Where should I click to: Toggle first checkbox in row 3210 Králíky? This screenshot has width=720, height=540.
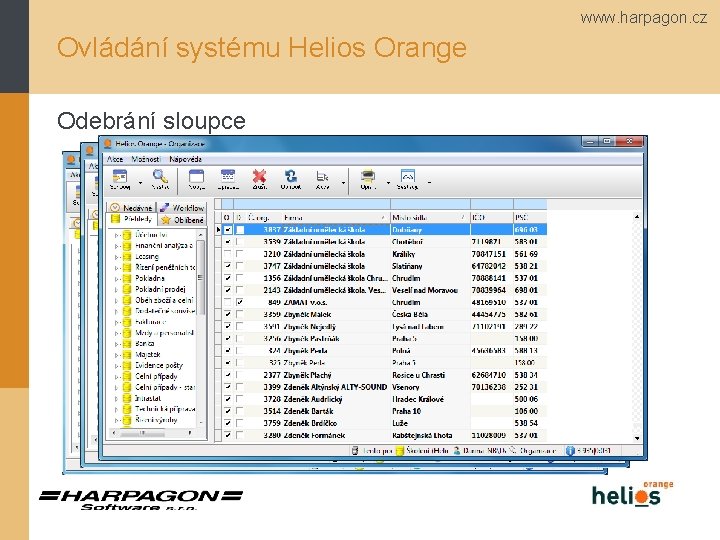coord(227,253)
